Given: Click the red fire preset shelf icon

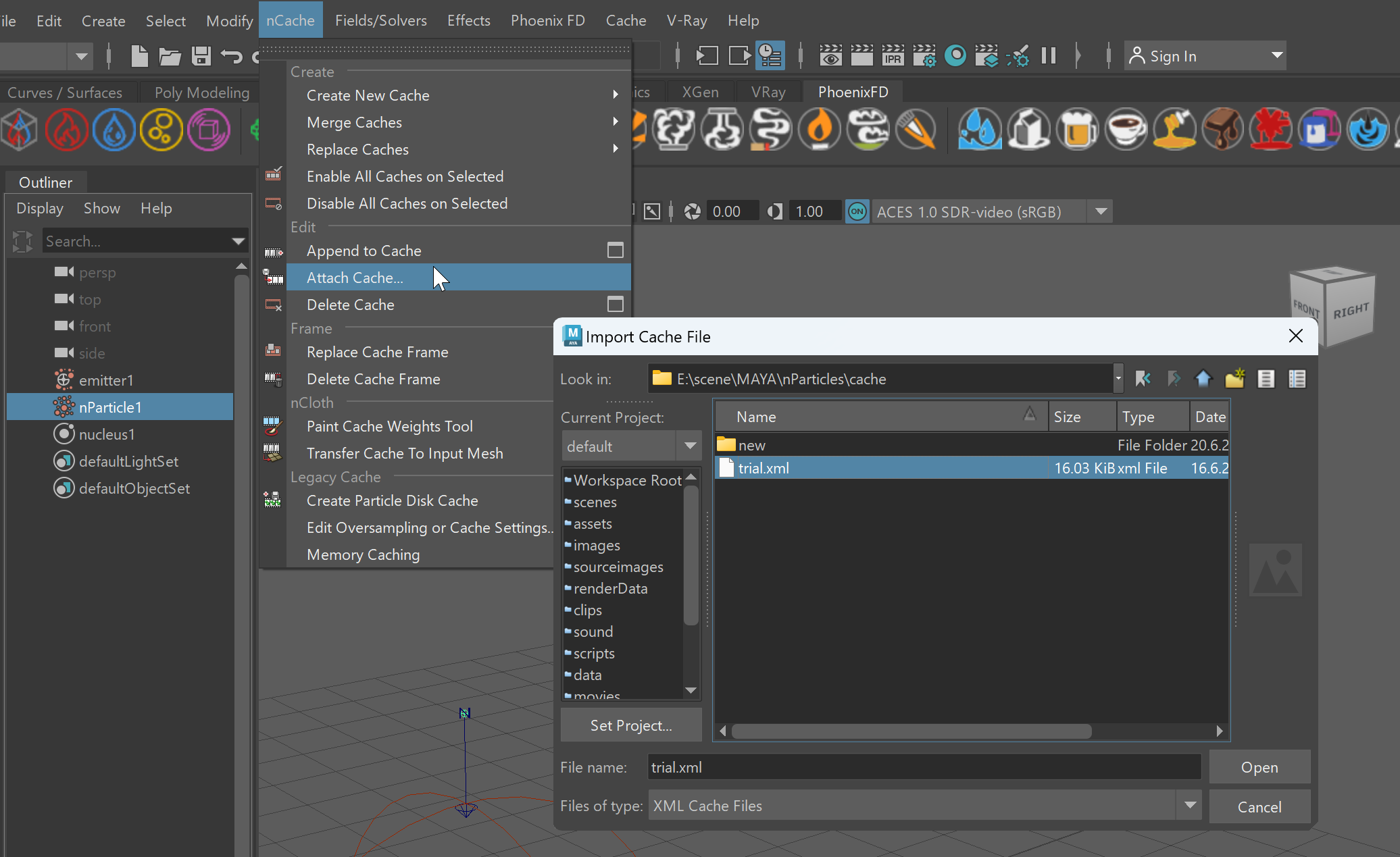Looking at the screenshot, I should coord(67,129).
